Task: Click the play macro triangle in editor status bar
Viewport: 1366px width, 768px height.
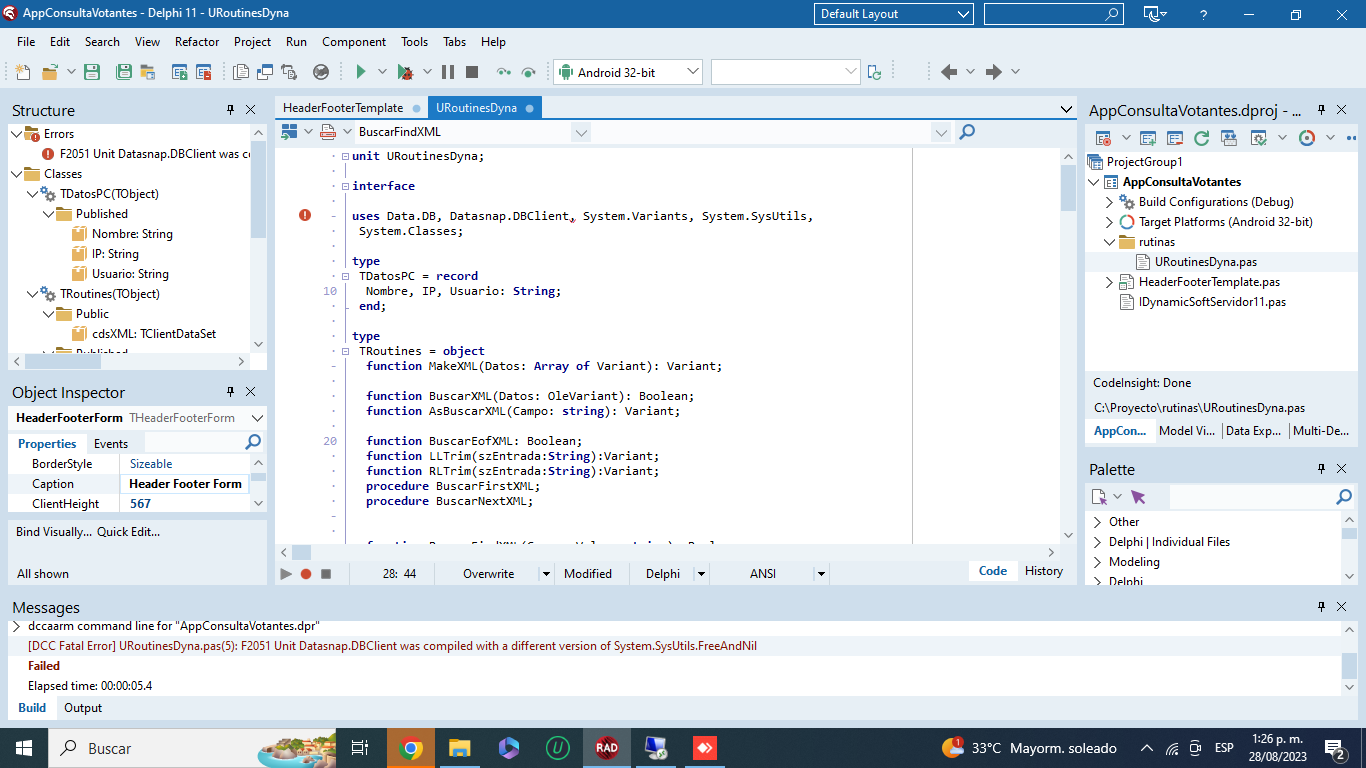Action: [x=286, y=574]
